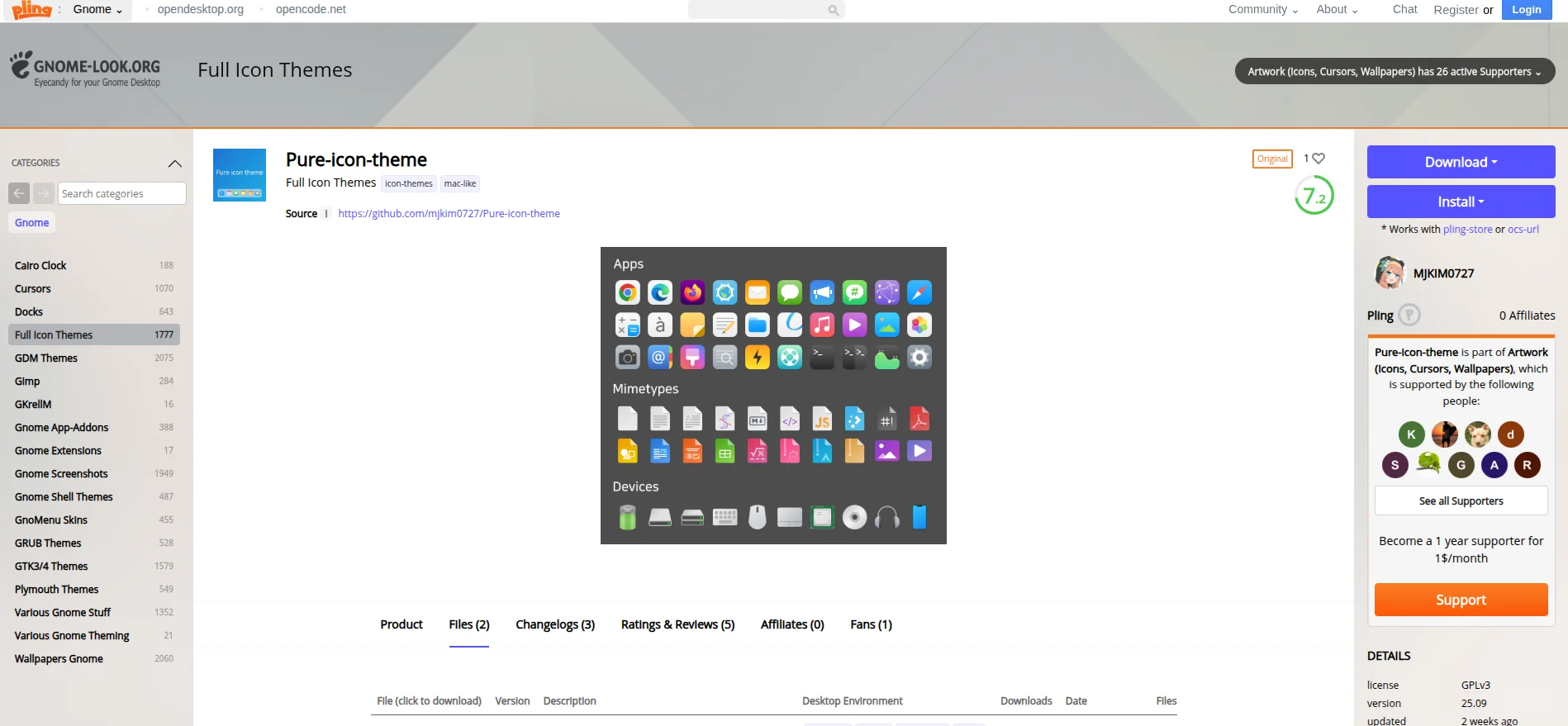Focus the top search field
The height and width of the screenshot is (726, 1568).
[x=767, y=10]
